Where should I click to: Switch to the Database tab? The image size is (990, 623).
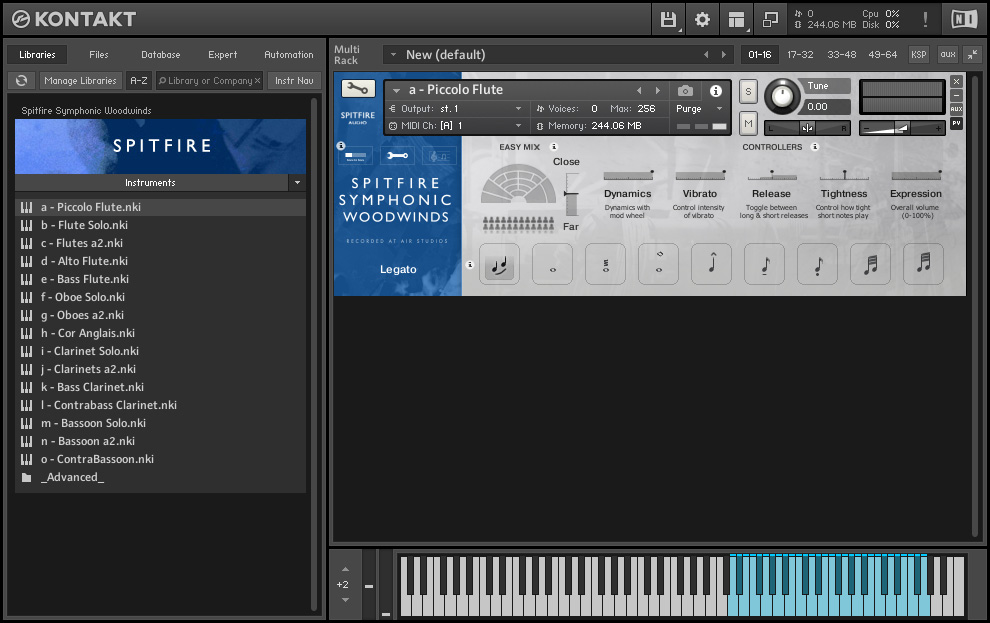pyautogui.click(x=160, y=55)
